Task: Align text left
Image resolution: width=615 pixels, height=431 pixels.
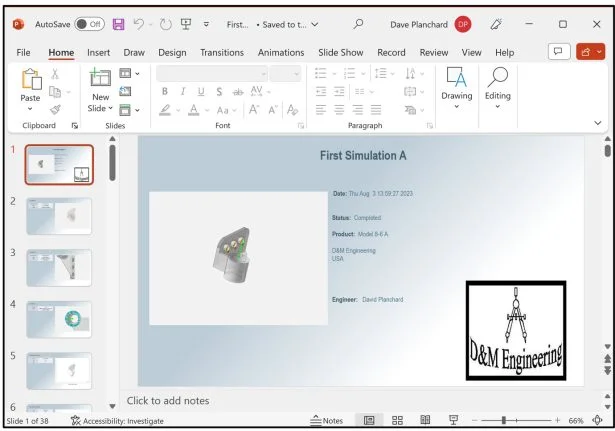Action: pos(321,110)
